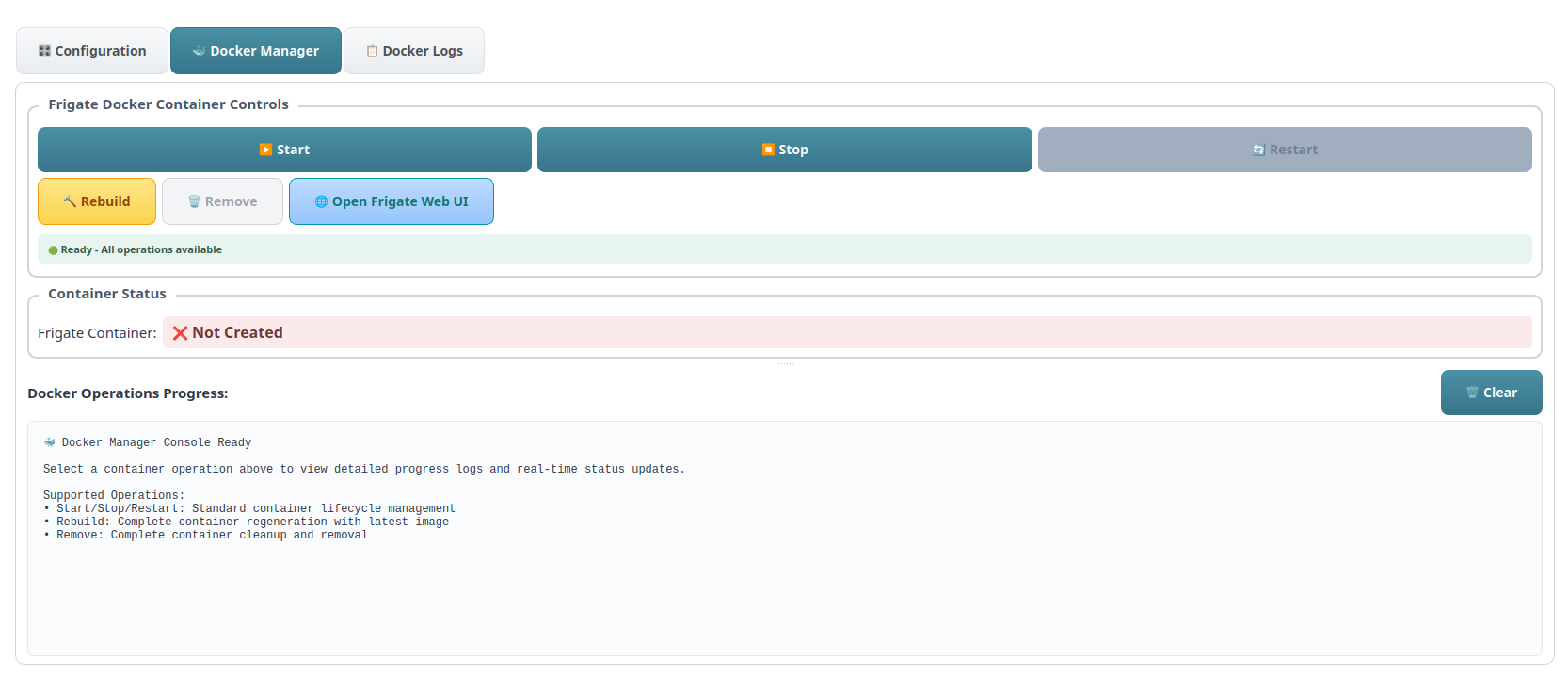The width and height of the screenshot is (1568, 674).
Task: Click the Supported Operations line
Action: [x=114, y=495]
